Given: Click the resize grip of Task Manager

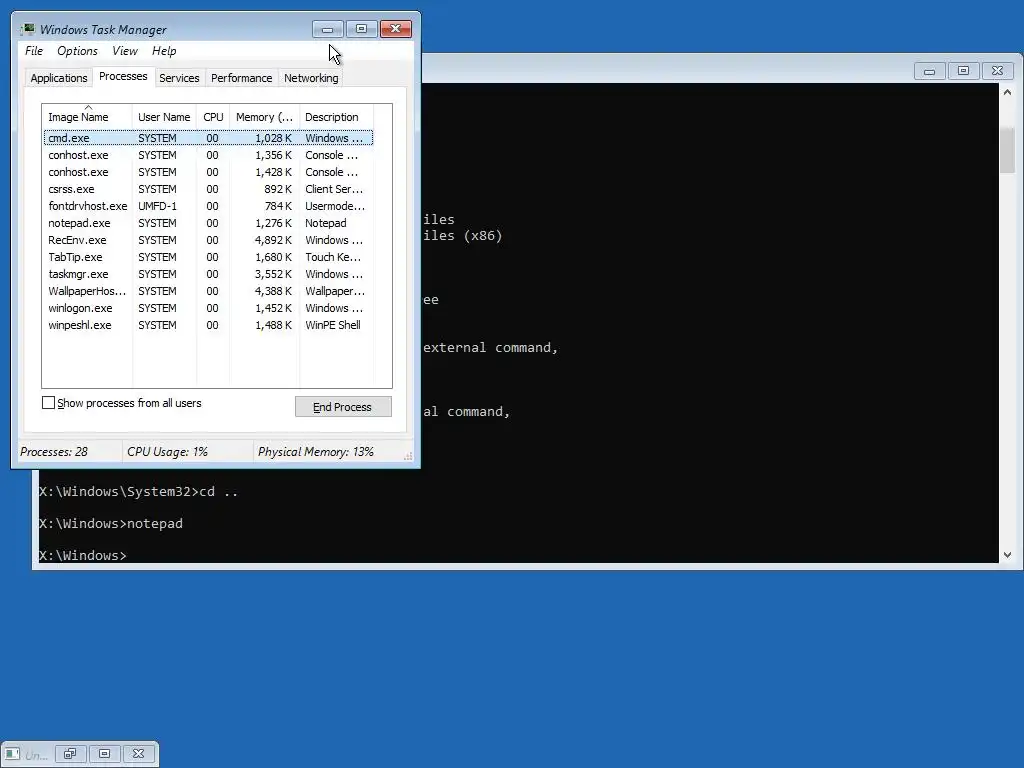Looking at the screenshot, I should pos(408,456).
